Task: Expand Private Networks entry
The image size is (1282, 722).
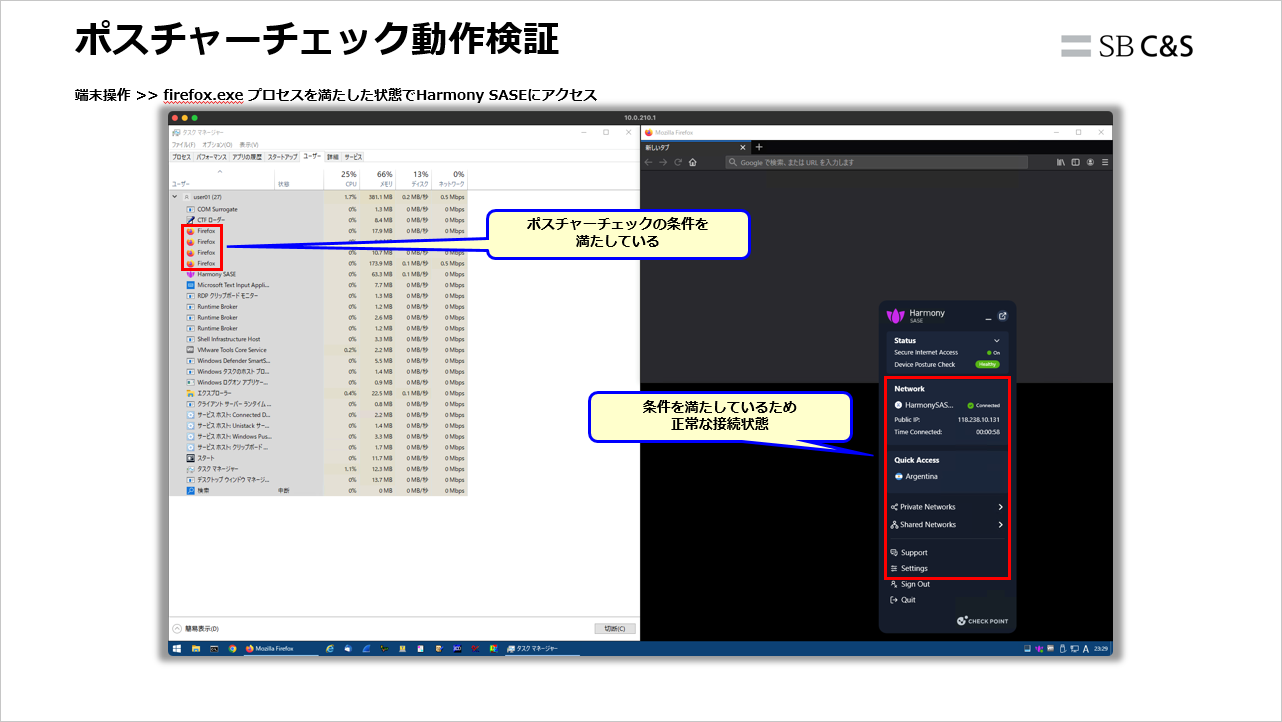Action: pyautogui.click(x=947, y=507)
